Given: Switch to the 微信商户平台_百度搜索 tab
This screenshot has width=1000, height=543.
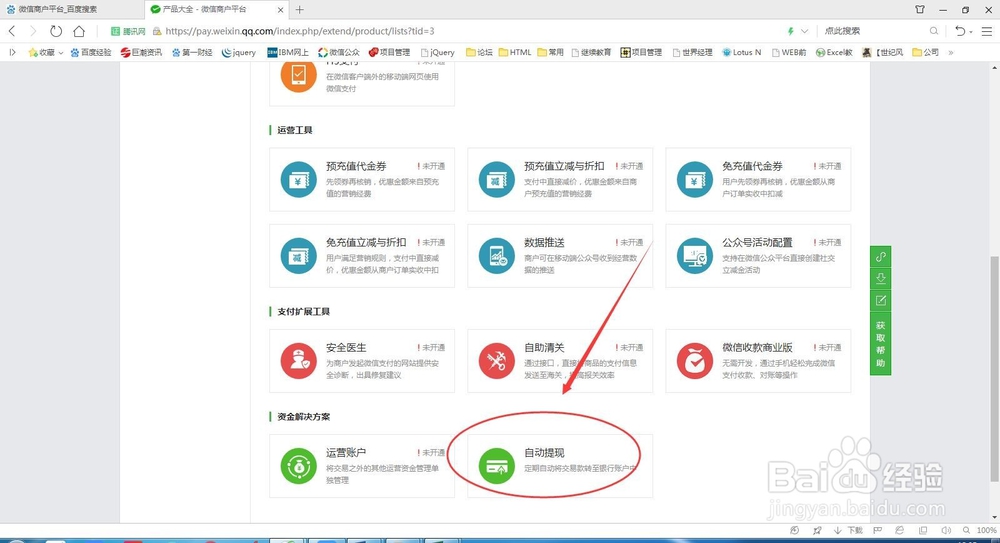Looking at the screenshot, I should (x=72, y=10).
